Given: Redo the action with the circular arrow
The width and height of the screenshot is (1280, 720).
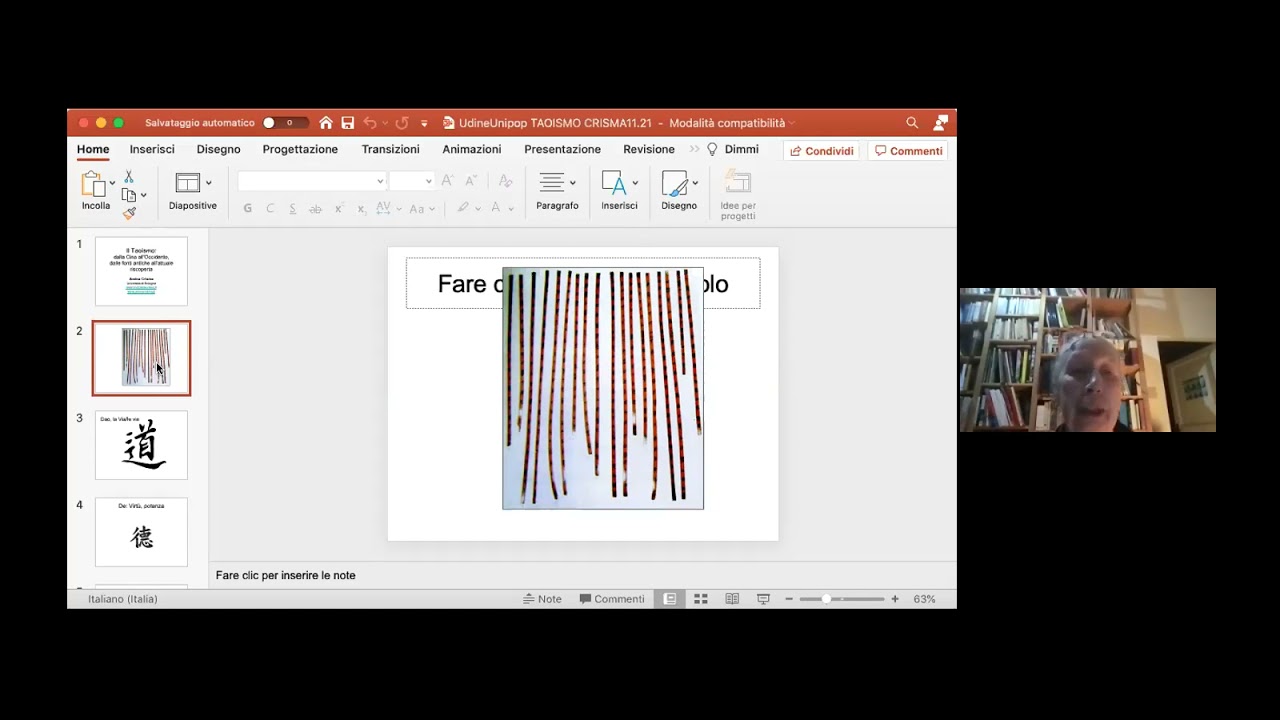Looking at the screenshot, I should pyautogui.click(x=402, y=123).
